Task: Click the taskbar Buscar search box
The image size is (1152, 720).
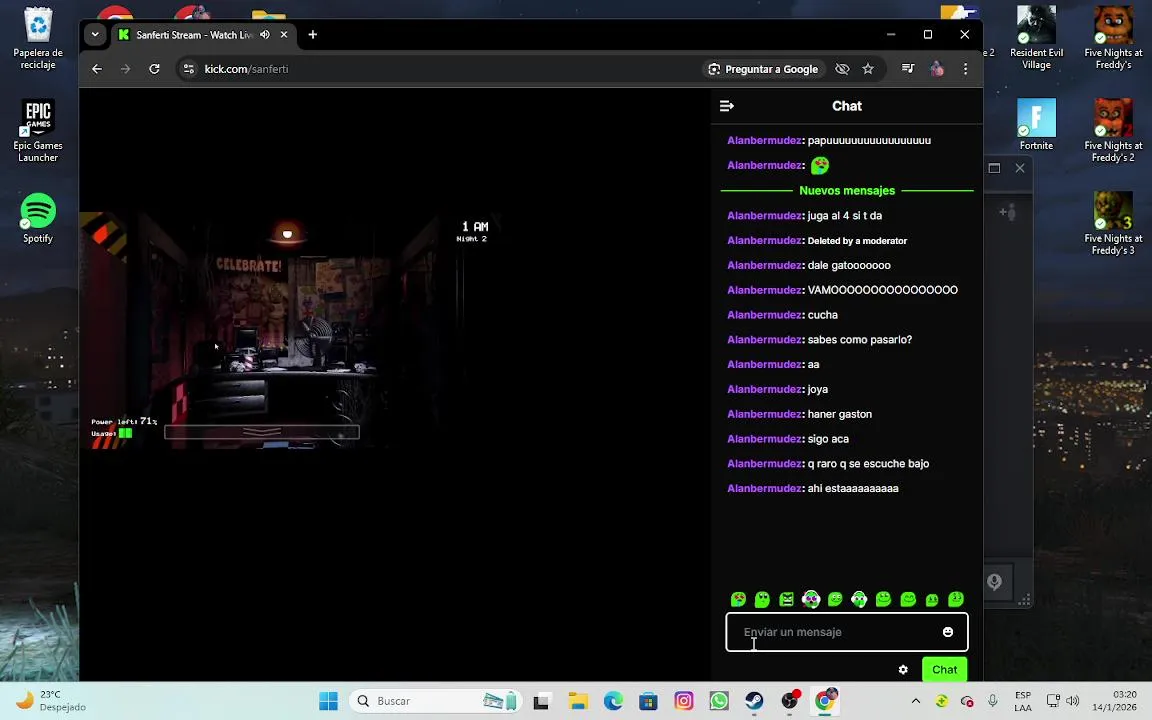Action: pyautogui.click(x=435, y=701)
